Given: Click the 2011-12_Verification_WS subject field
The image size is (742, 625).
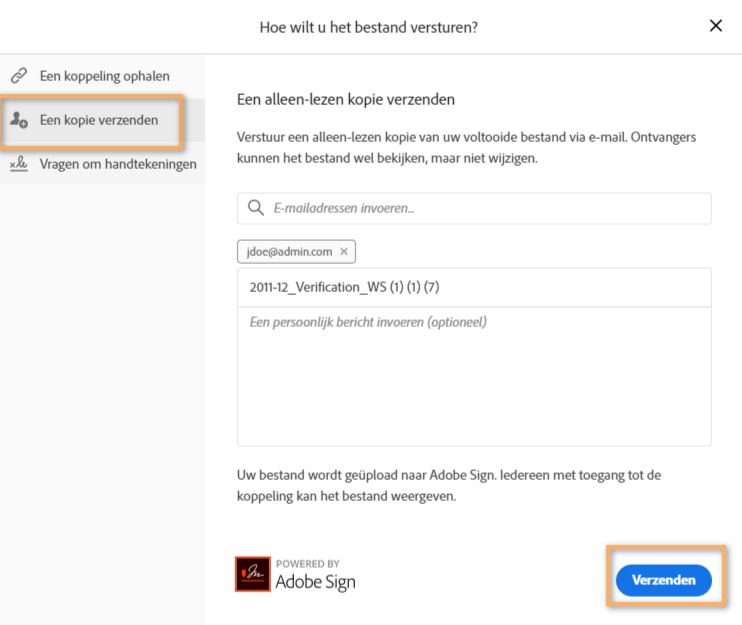Looking at the screenshot, I should pos(474,287).
